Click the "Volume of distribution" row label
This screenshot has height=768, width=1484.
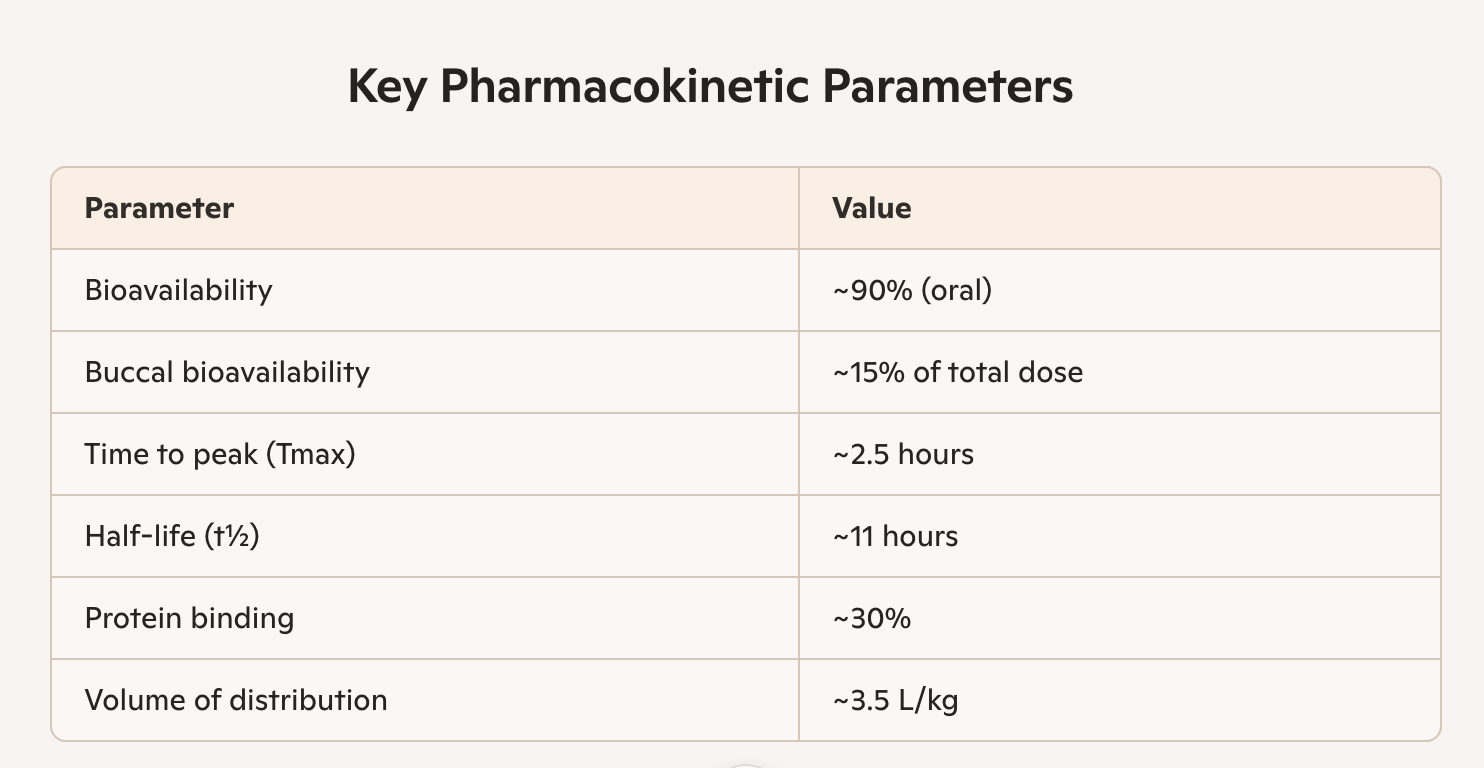click(x=236, y=700)
